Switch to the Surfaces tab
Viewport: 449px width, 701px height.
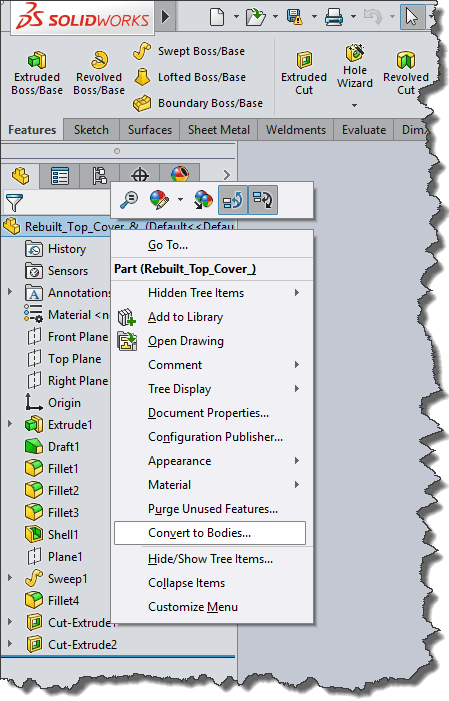pyautogui.click(x=150, y=130)
